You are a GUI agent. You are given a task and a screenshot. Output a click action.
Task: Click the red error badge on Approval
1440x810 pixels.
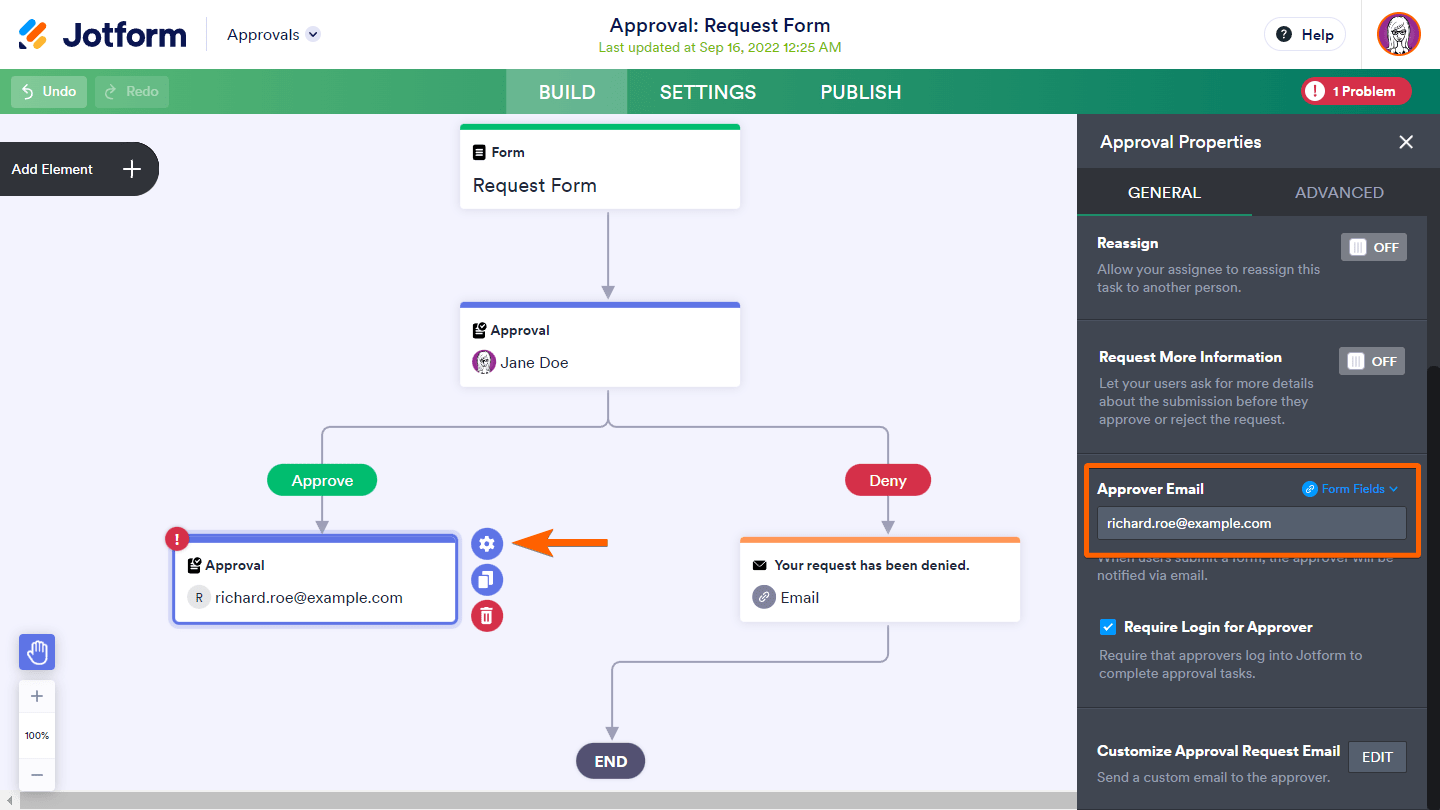pyautogui.click(x=177, y=540)
